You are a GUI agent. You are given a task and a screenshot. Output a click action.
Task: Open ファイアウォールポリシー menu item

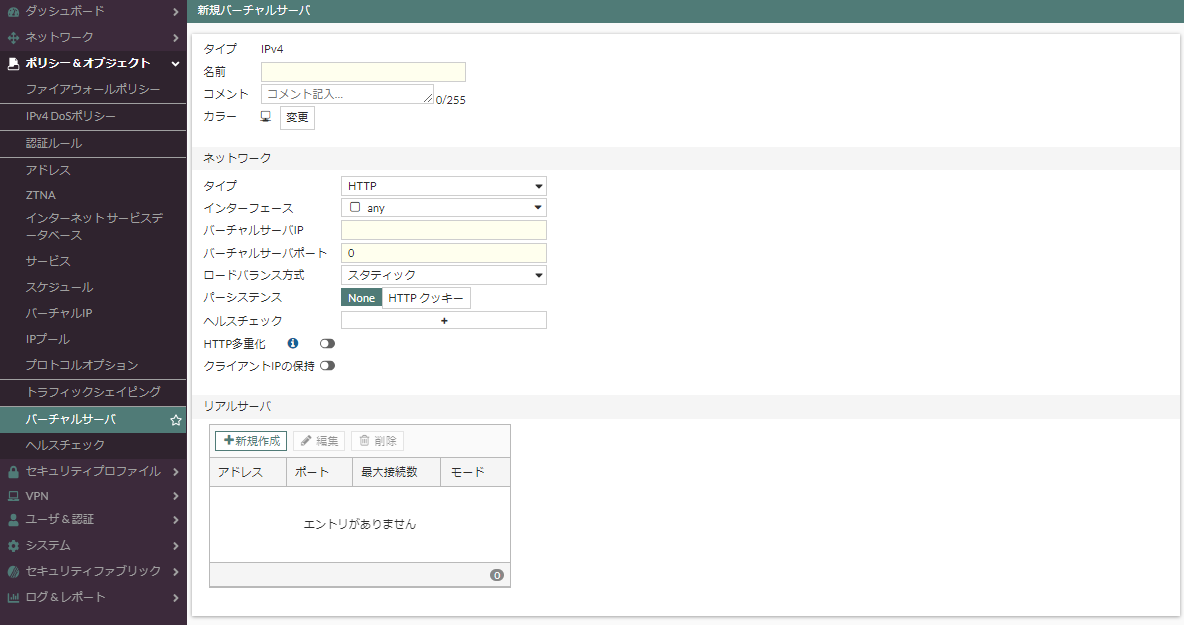pyautogui.click(x=93, y=89)
